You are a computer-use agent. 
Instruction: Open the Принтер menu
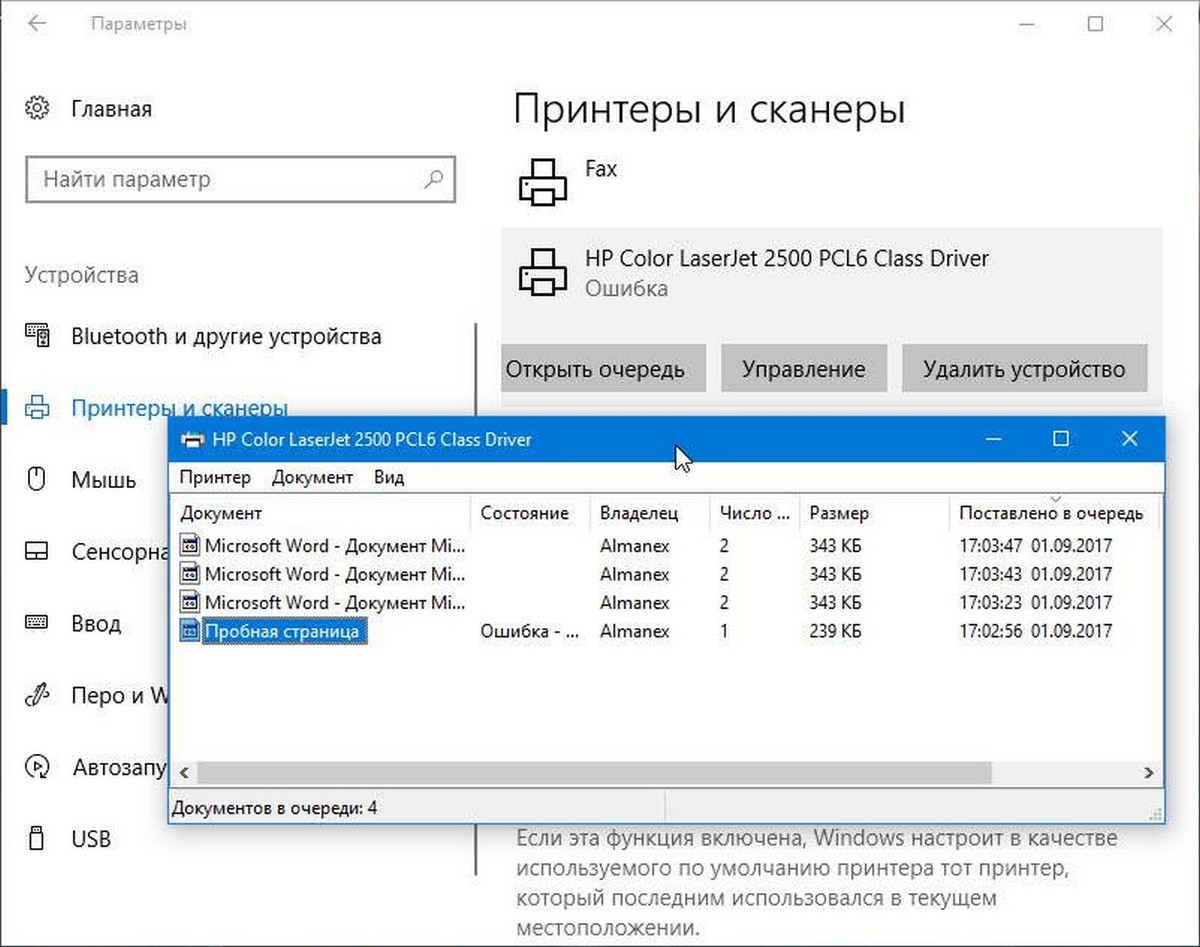216,477
